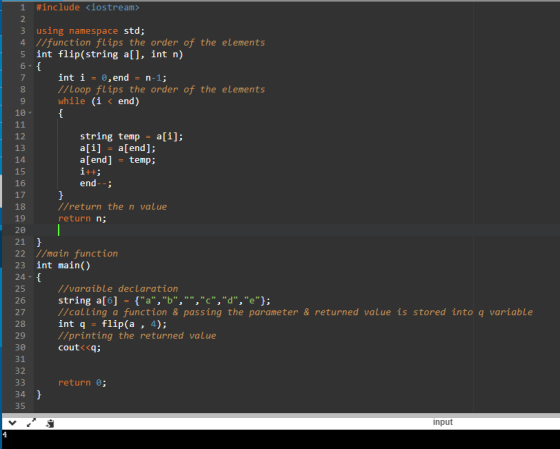Click the closing brace on line 34

click(39, 394)
